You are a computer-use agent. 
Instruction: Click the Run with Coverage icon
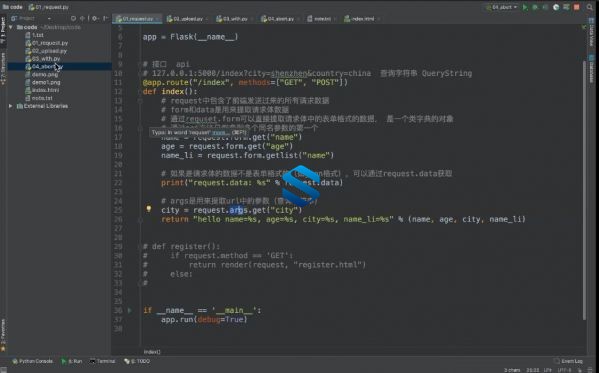(545, 7)
